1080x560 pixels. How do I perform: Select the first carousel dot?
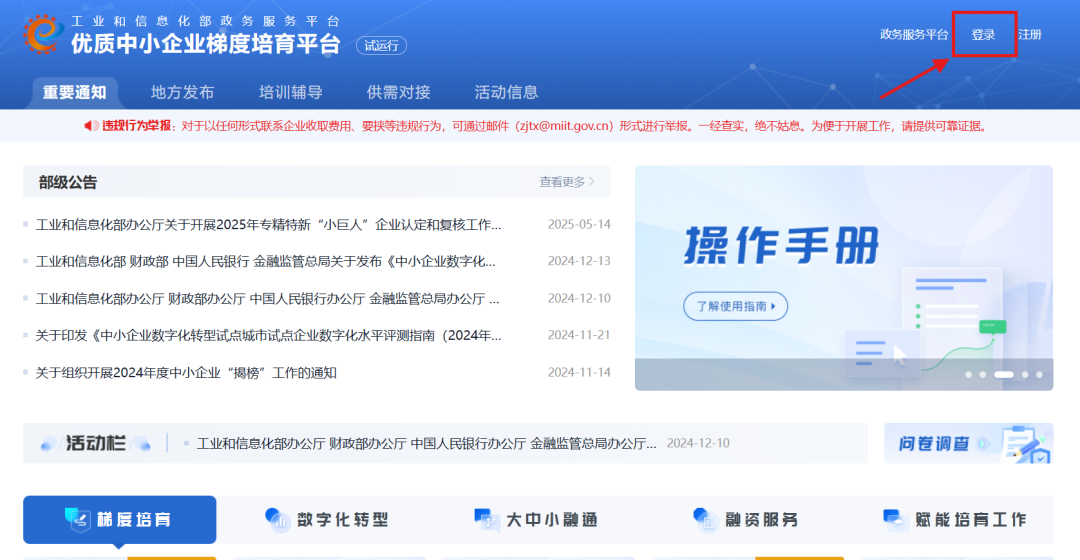click(x=968, y=375)
